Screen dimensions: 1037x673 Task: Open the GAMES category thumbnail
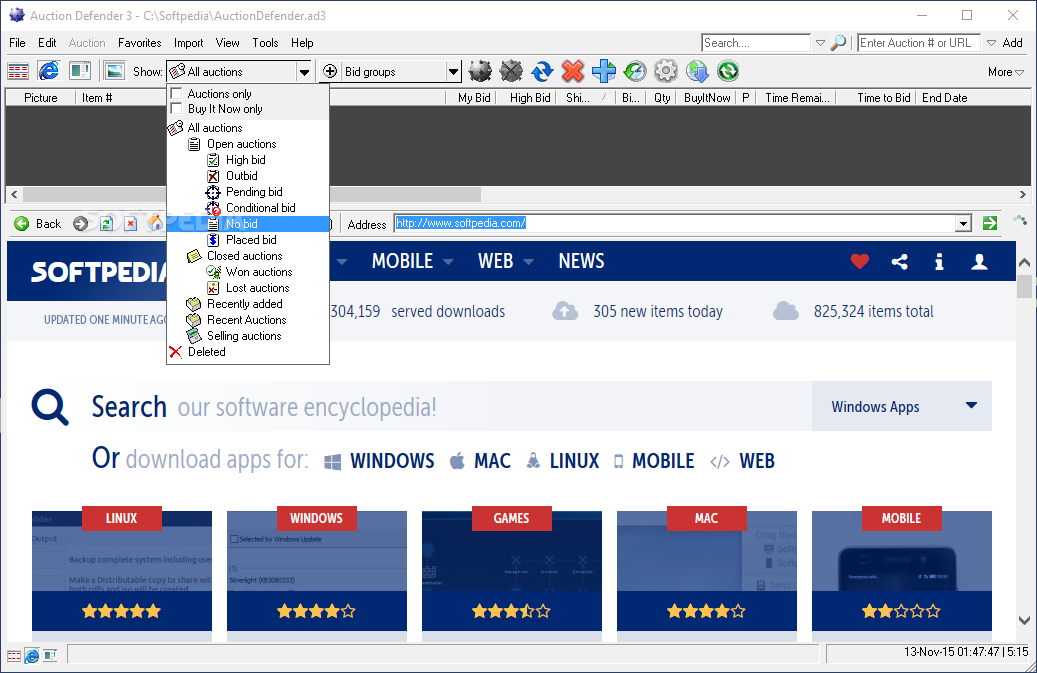click(512, 571)
